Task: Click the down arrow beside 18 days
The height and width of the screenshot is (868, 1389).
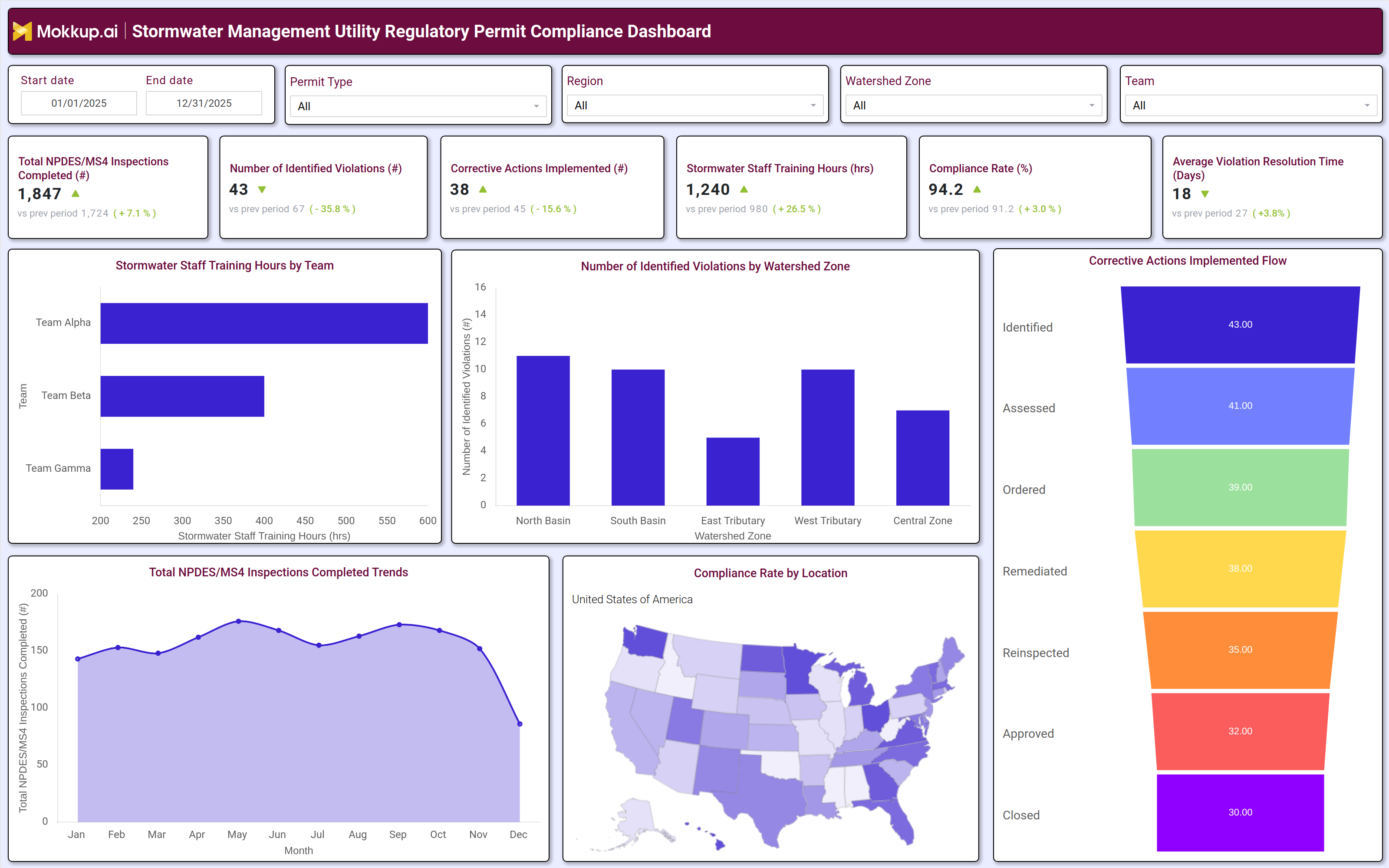Action: coord(1205,194)
